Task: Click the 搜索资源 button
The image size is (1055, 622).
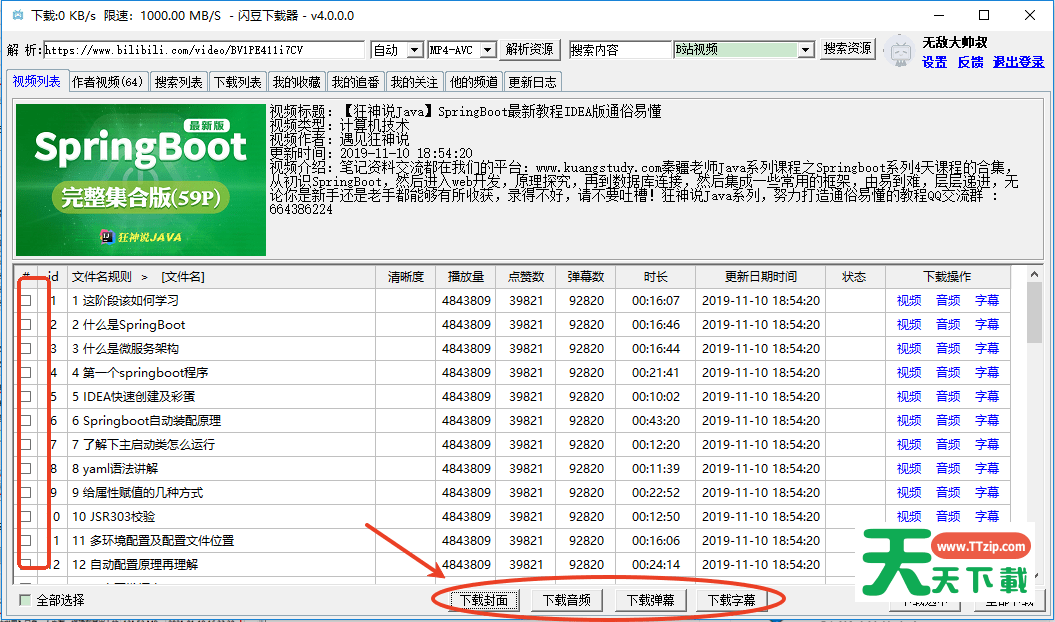Action: (848, 49)
